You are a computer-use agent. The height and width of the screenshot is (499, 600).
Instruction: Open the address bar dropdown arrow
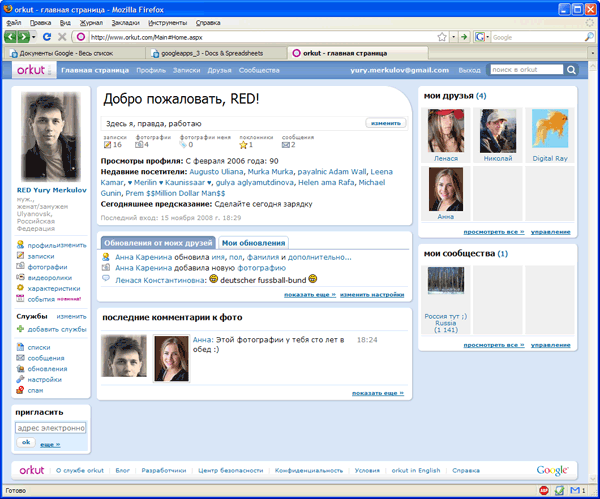point(454,37)
